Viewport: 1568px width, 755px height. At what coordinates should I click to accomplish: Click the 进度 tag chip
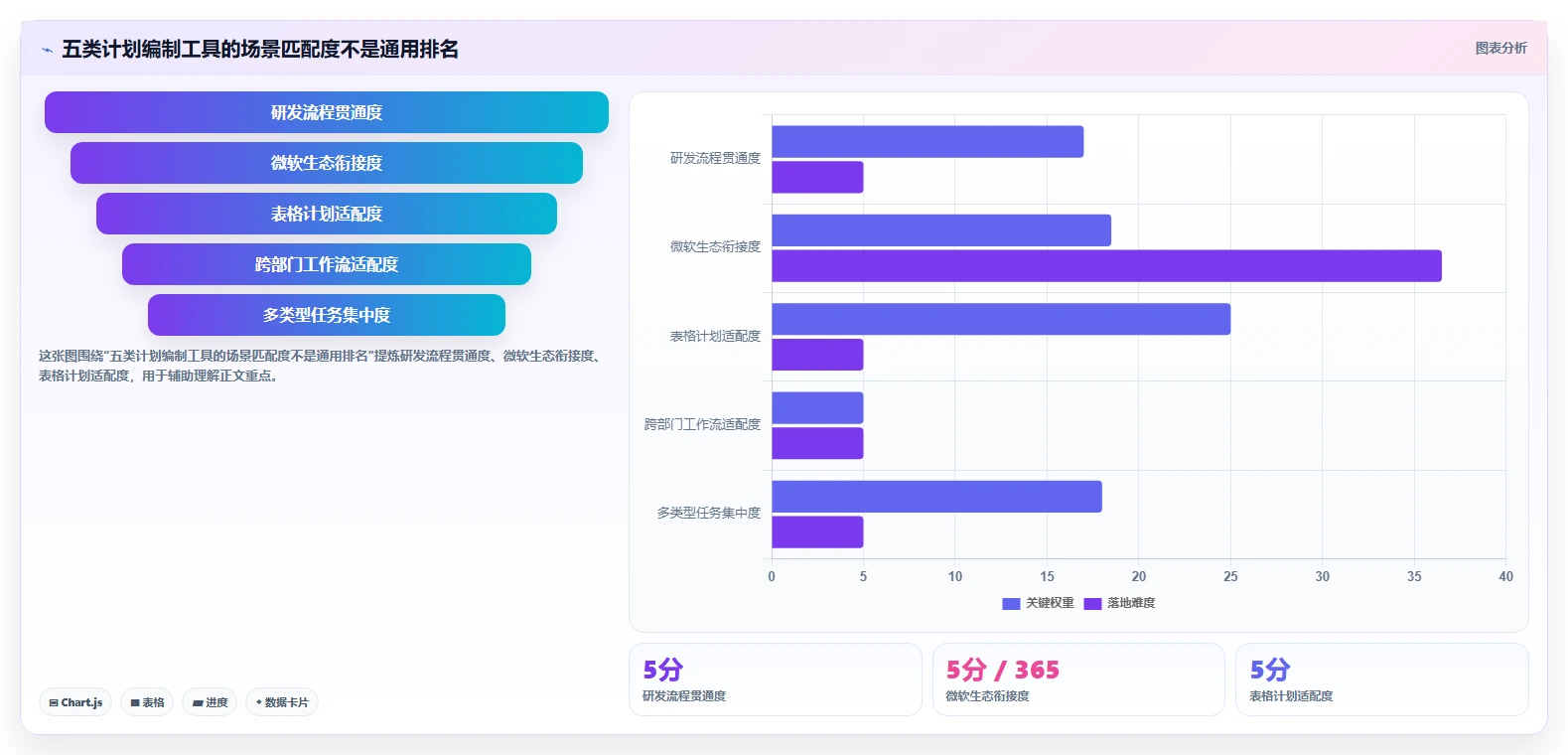click(210, 702)
